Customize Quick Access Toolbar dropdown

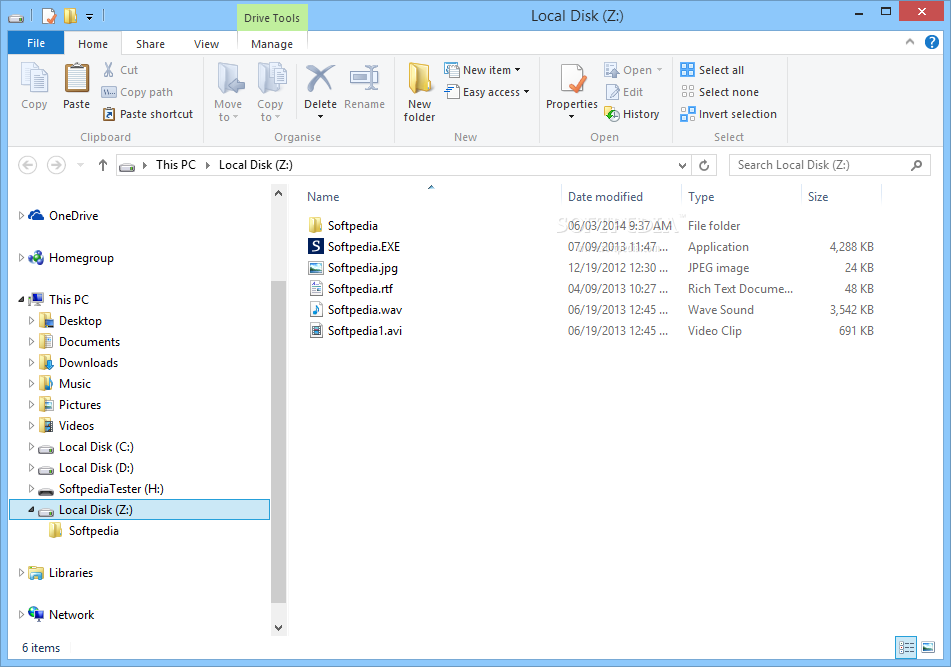(89, 17)
